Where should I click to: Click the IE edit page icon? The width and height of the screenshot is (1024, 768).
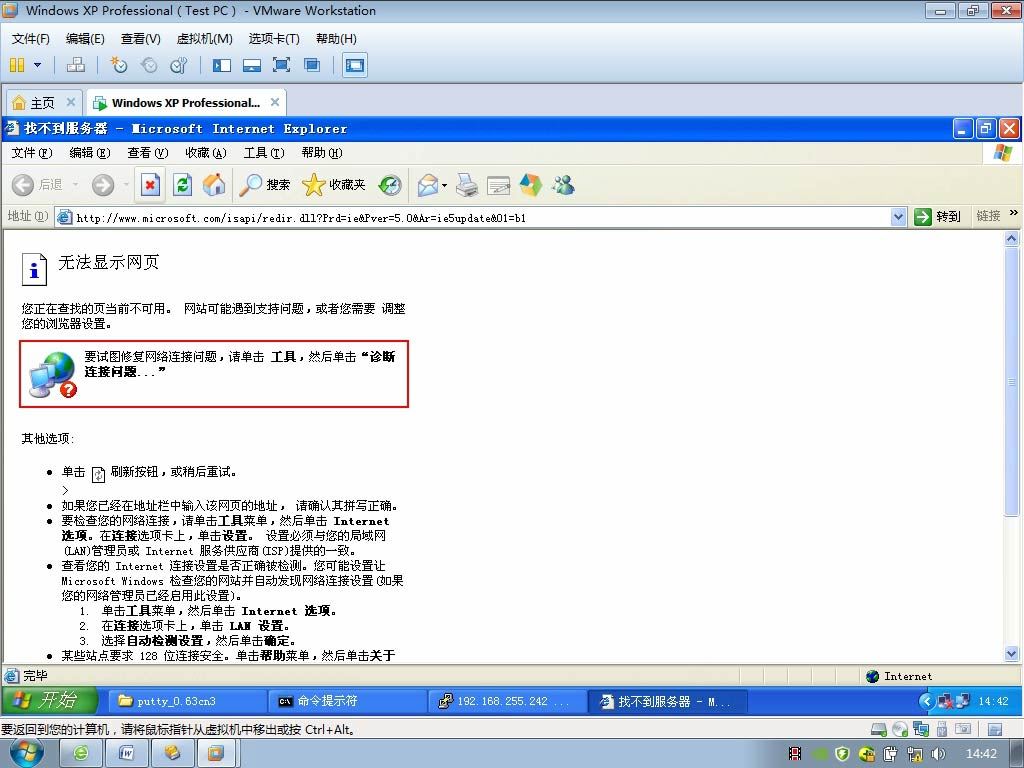498,185
